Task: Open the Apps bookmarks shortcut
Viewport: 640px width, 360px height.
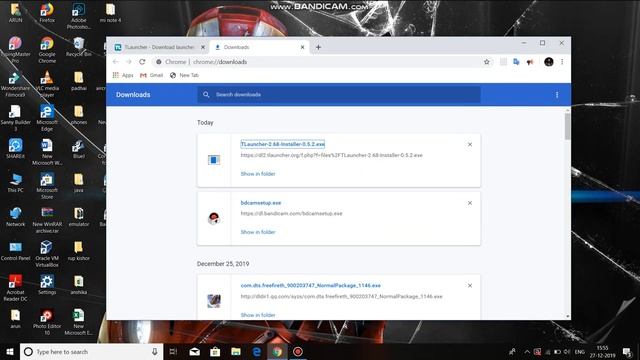Action: tap(123, 75)
